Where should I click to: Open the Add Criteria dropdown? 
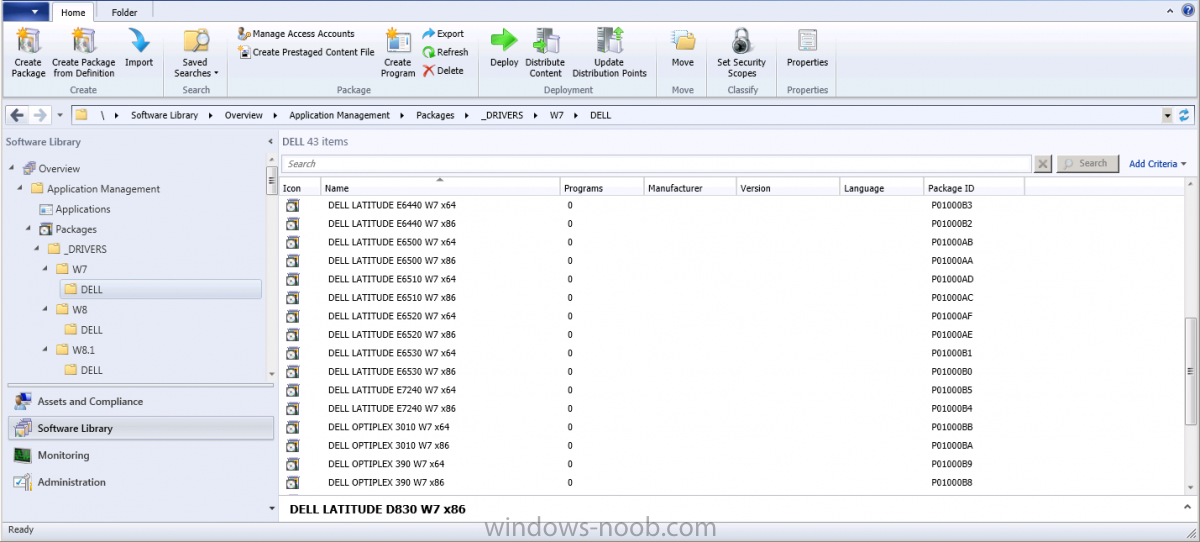coord(1158,164)
